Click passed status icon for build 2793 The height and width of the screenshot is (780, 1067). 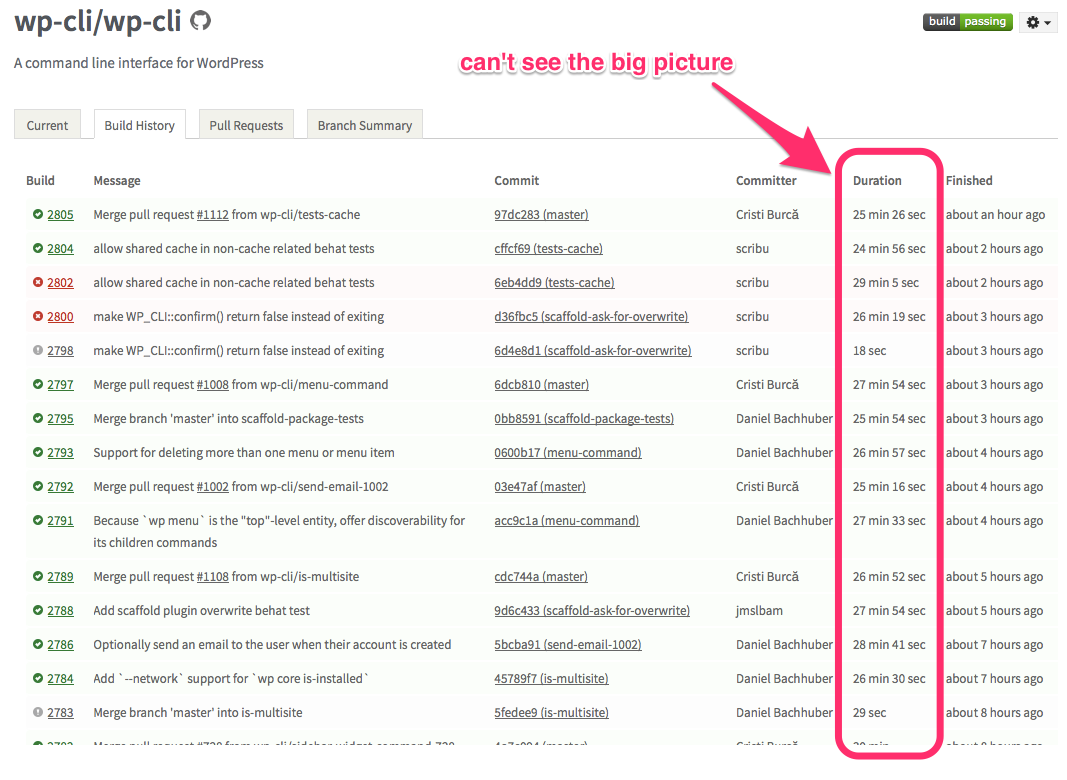(38, 453)
